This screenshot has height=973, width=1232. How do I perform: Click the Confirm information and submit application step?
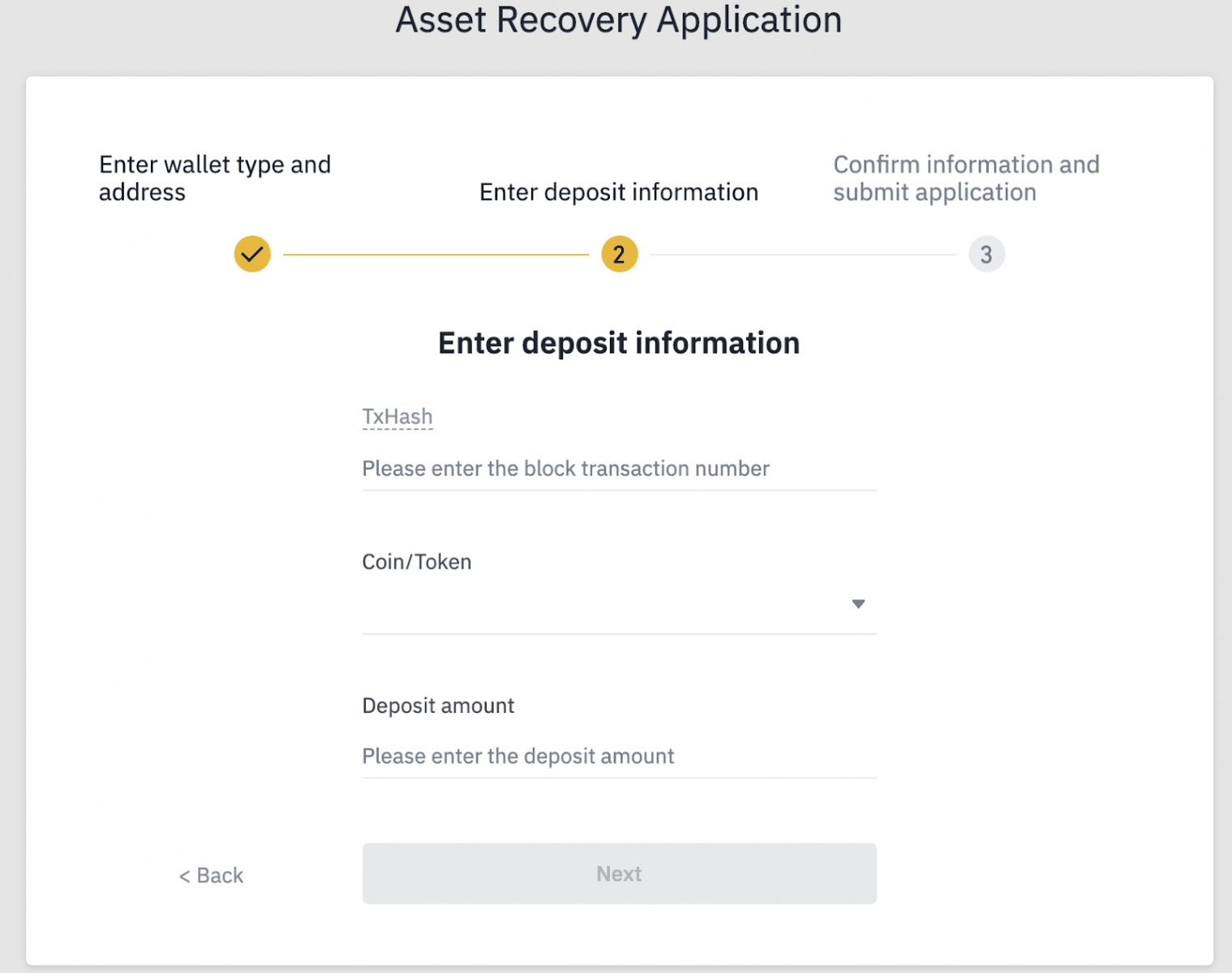coord(966,178)
